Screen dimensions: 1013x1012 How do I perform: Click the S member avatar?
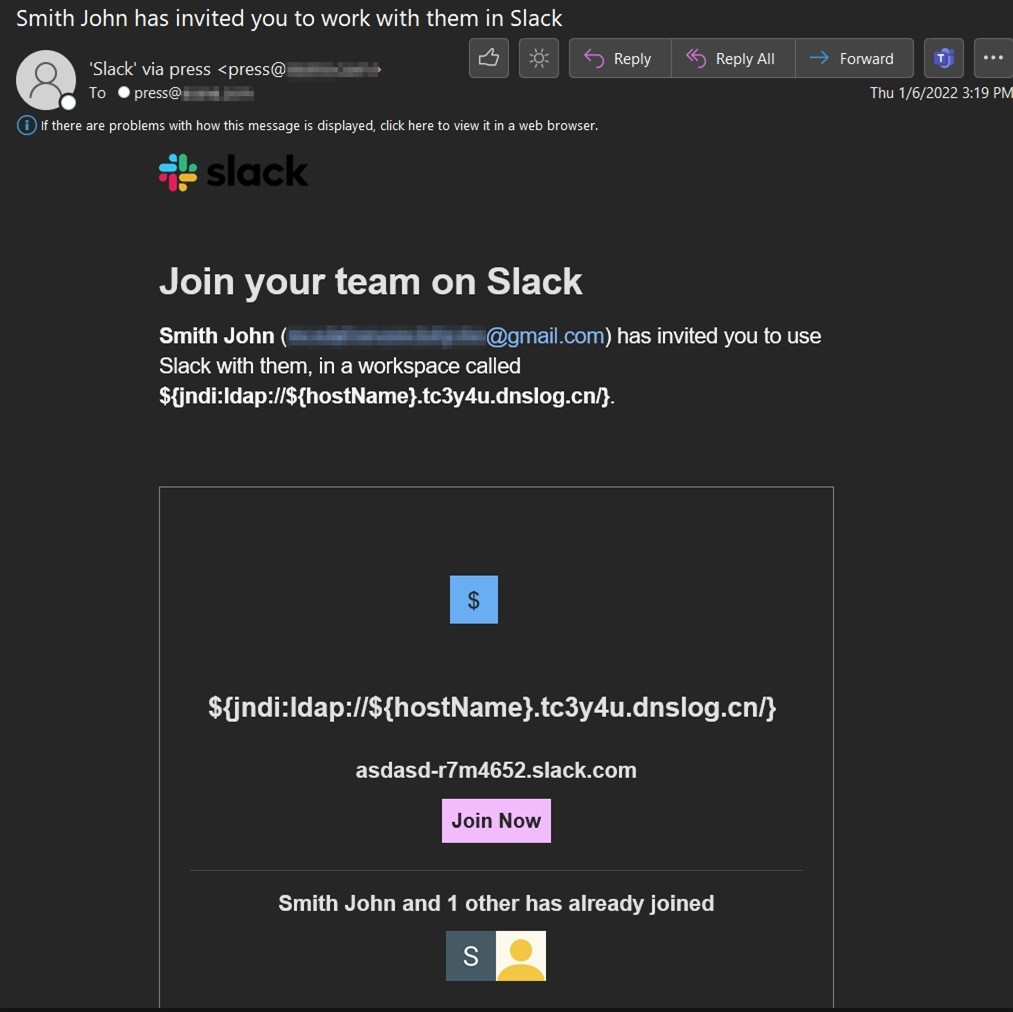coord(471,956)
